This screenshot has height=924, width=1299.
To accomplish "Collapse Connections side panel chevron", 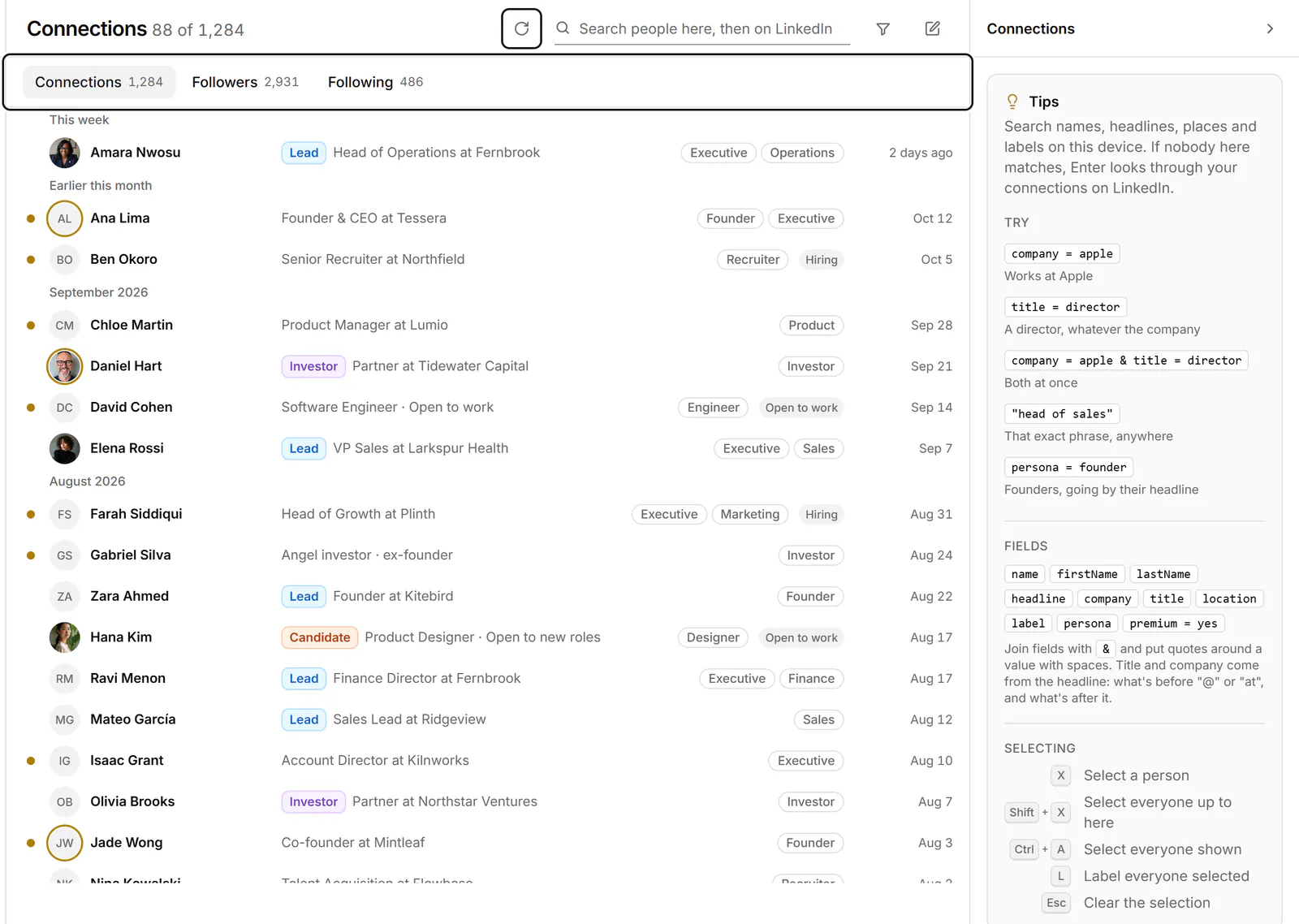I will point(1270,29).
